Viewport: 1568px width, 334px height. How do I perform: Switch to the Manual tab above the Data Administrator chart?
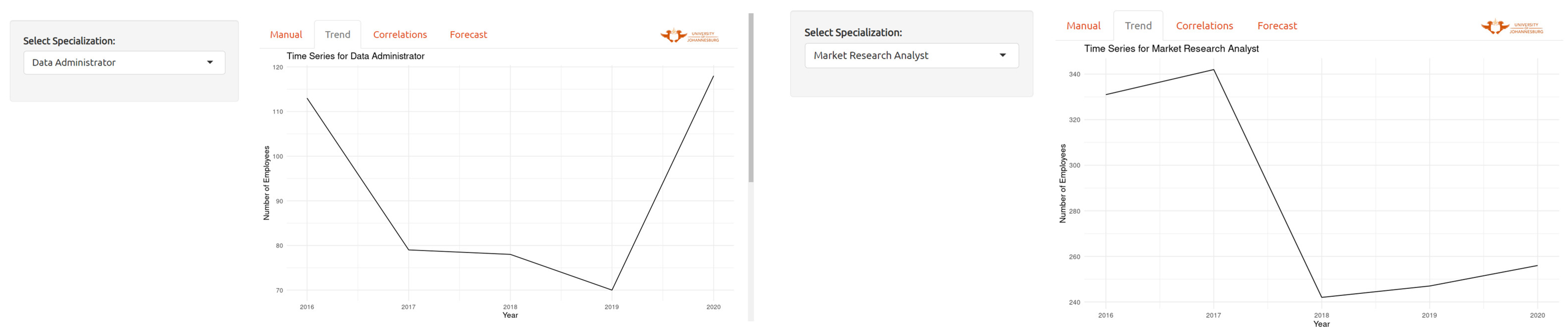286,35
